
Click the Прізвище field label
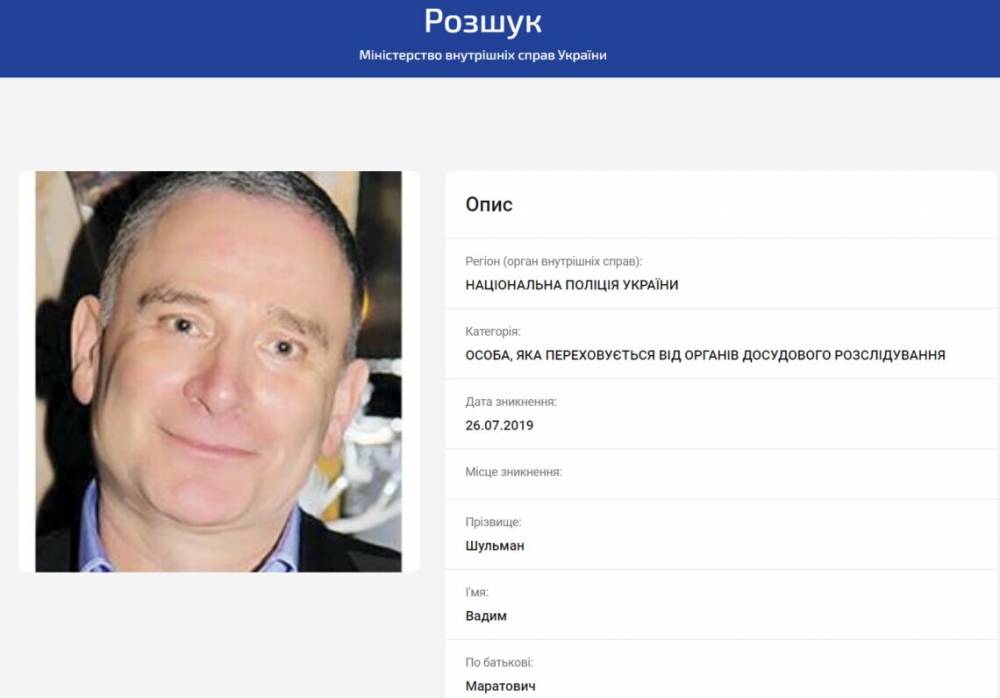click(494, 522)
